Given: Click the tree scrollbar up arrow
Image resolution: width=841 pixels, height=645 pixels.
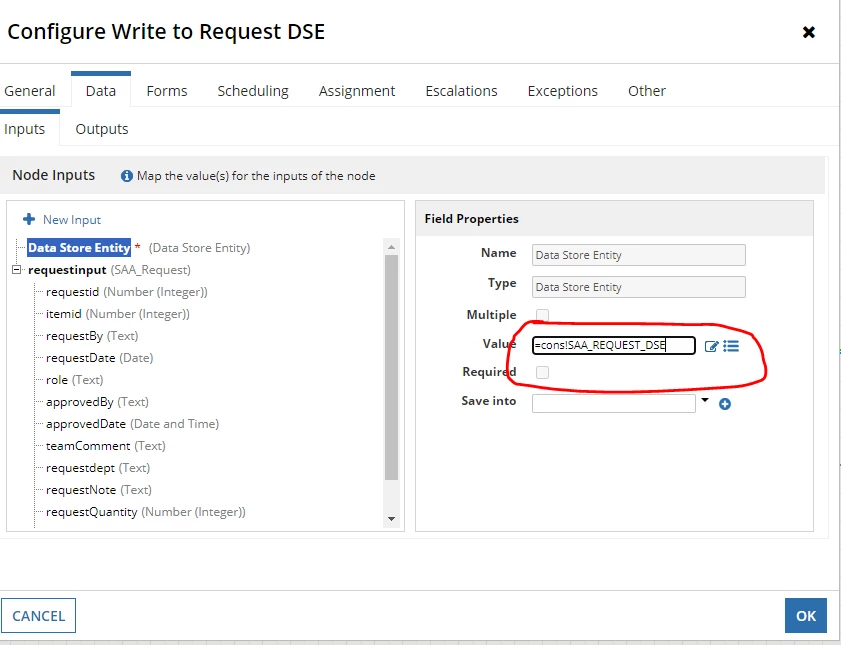Looking at the screenshot, I should [x=391, y=247].
